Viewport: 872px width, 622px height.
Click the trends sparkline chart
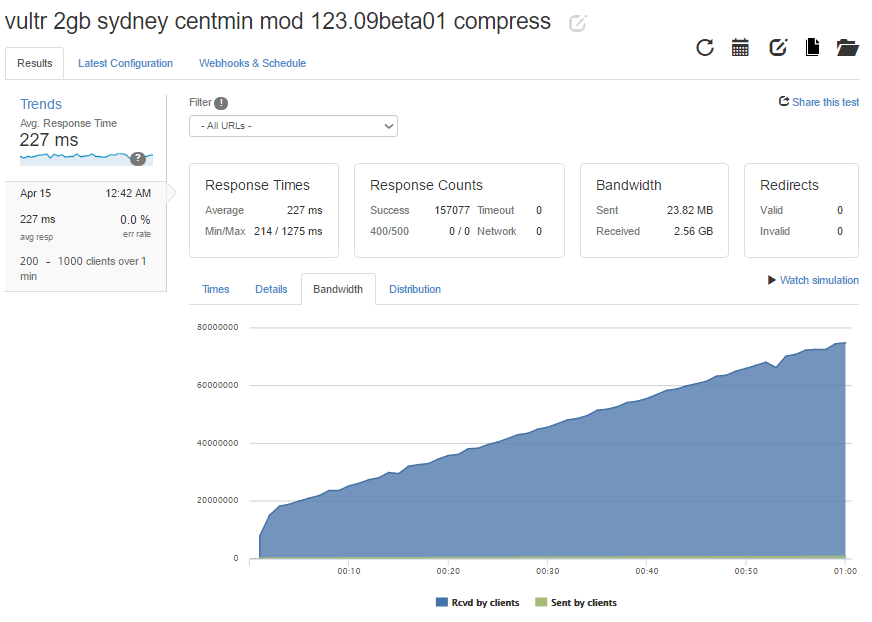point(86,159)
